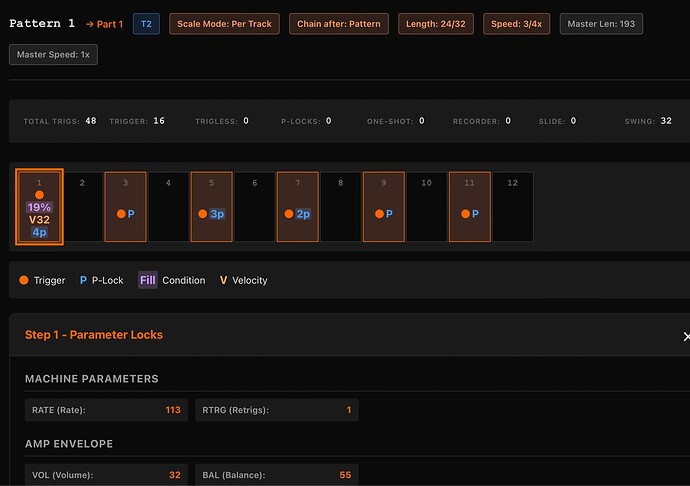
Task: Click the RATE value 113 field
Action: pyautogui.click(x=106, y=410)
